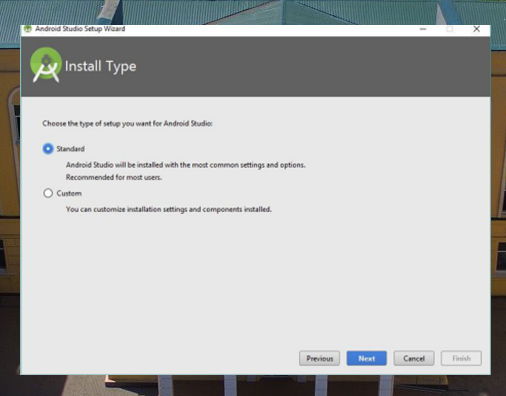506x396 pixels.
Task: Click the 'Install Type' header title
Action: coord(100,66)
